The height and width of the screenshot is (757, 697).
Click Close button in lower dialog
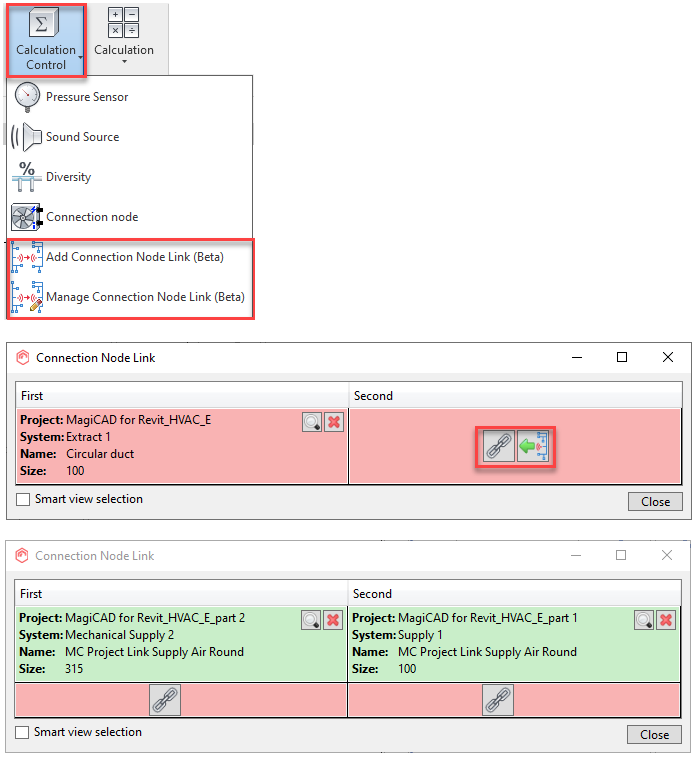point(654,735)
